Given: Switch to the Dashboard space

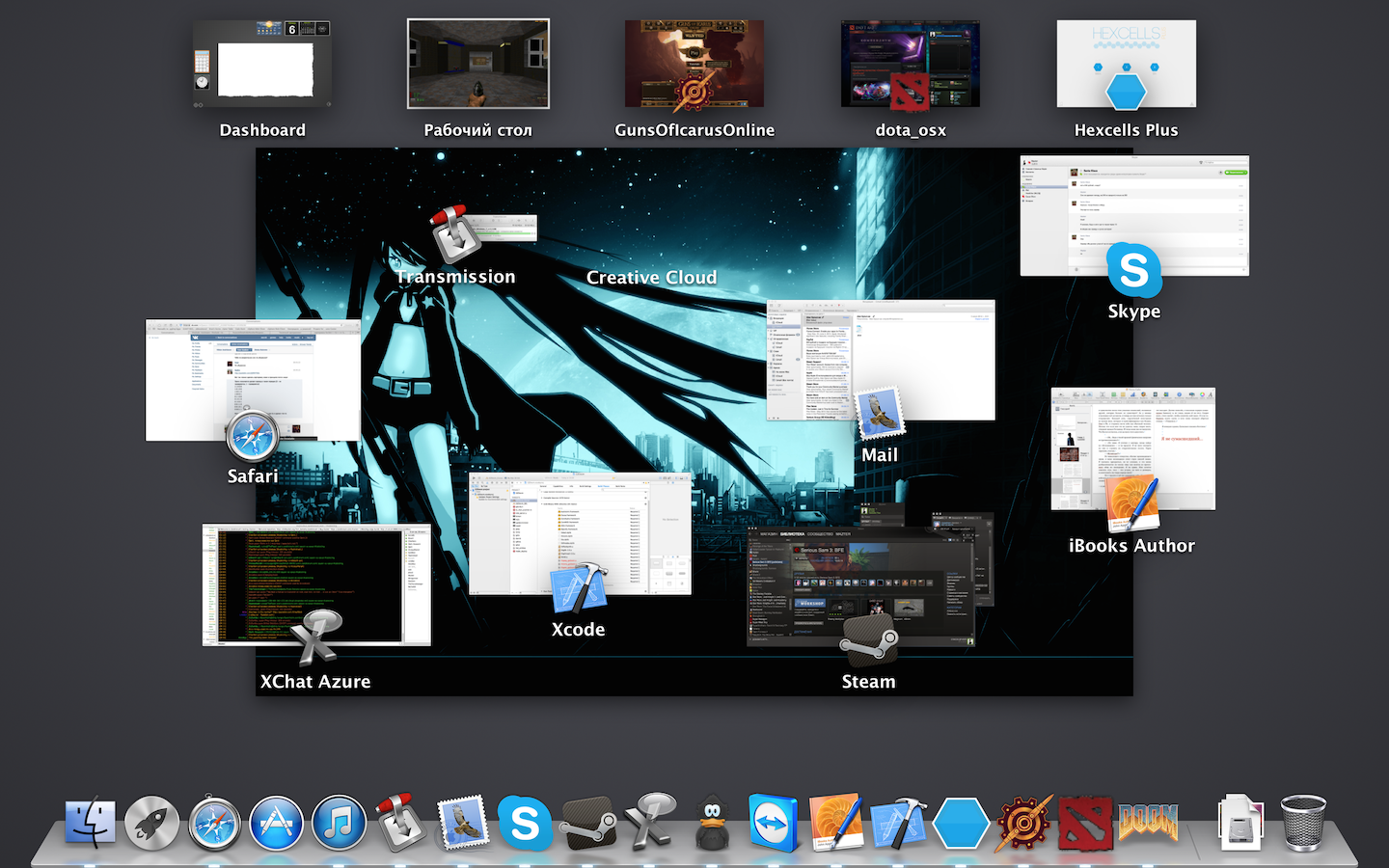Looking at the screenshot, I should click(262, 65).
